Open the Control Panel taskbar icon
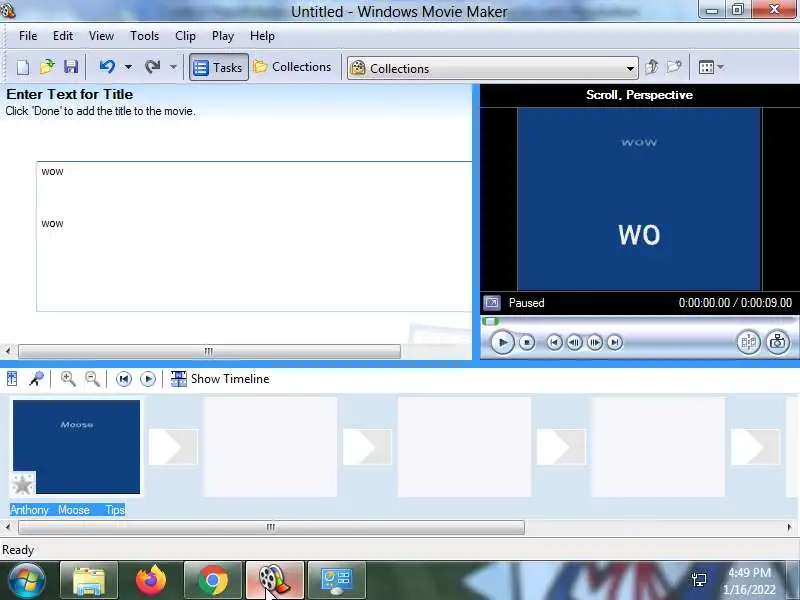Screen dimensions: 800x600 coord(337,580)
